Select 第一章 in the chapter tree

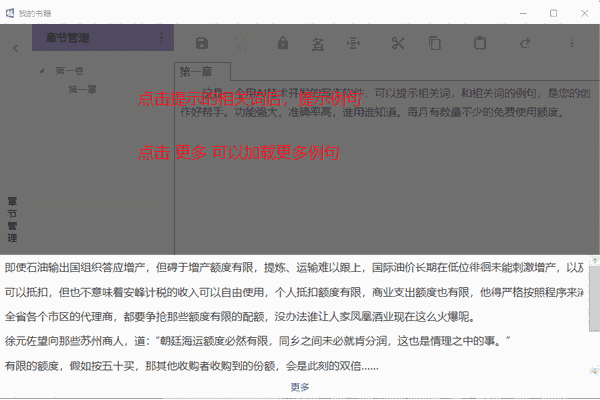tap(82, 90)
